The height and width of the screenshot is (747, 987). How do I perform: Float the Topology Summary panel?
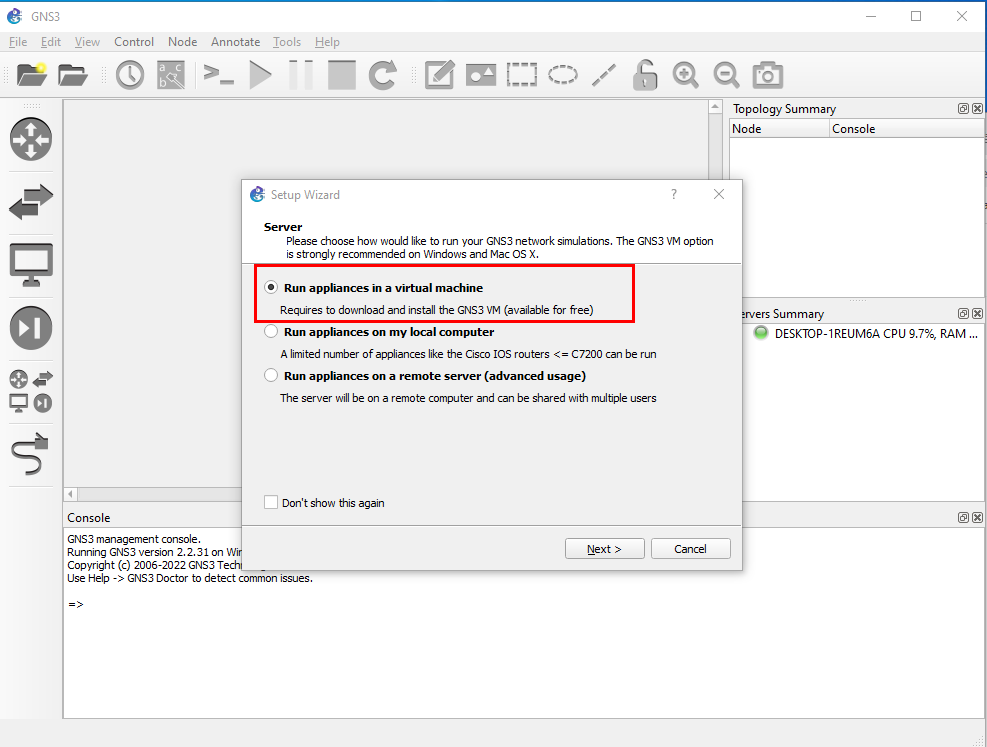point(963,108)
